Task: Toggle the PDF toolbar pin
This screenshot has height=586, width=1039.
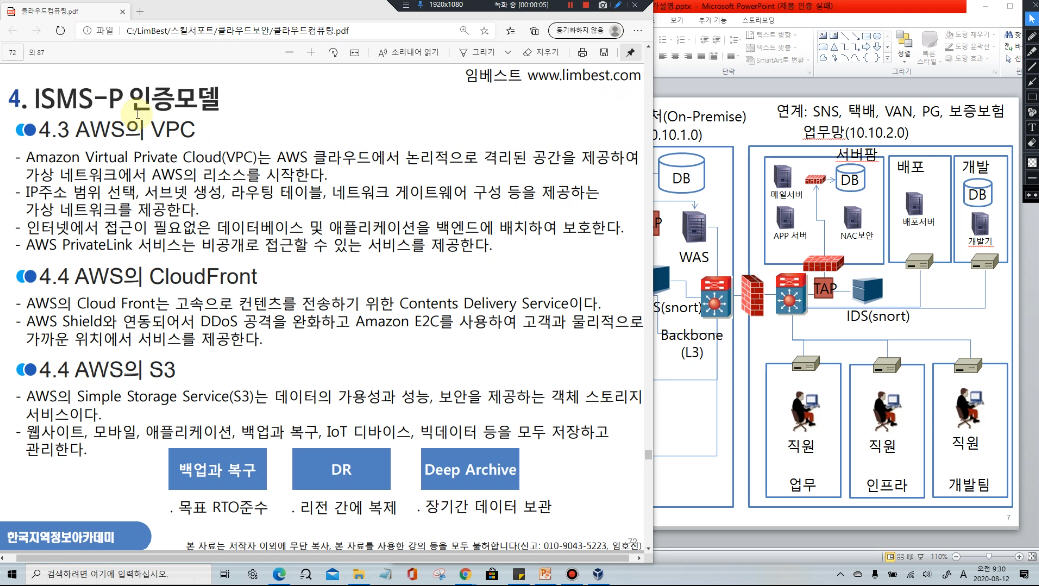Action: pos(630,52)
